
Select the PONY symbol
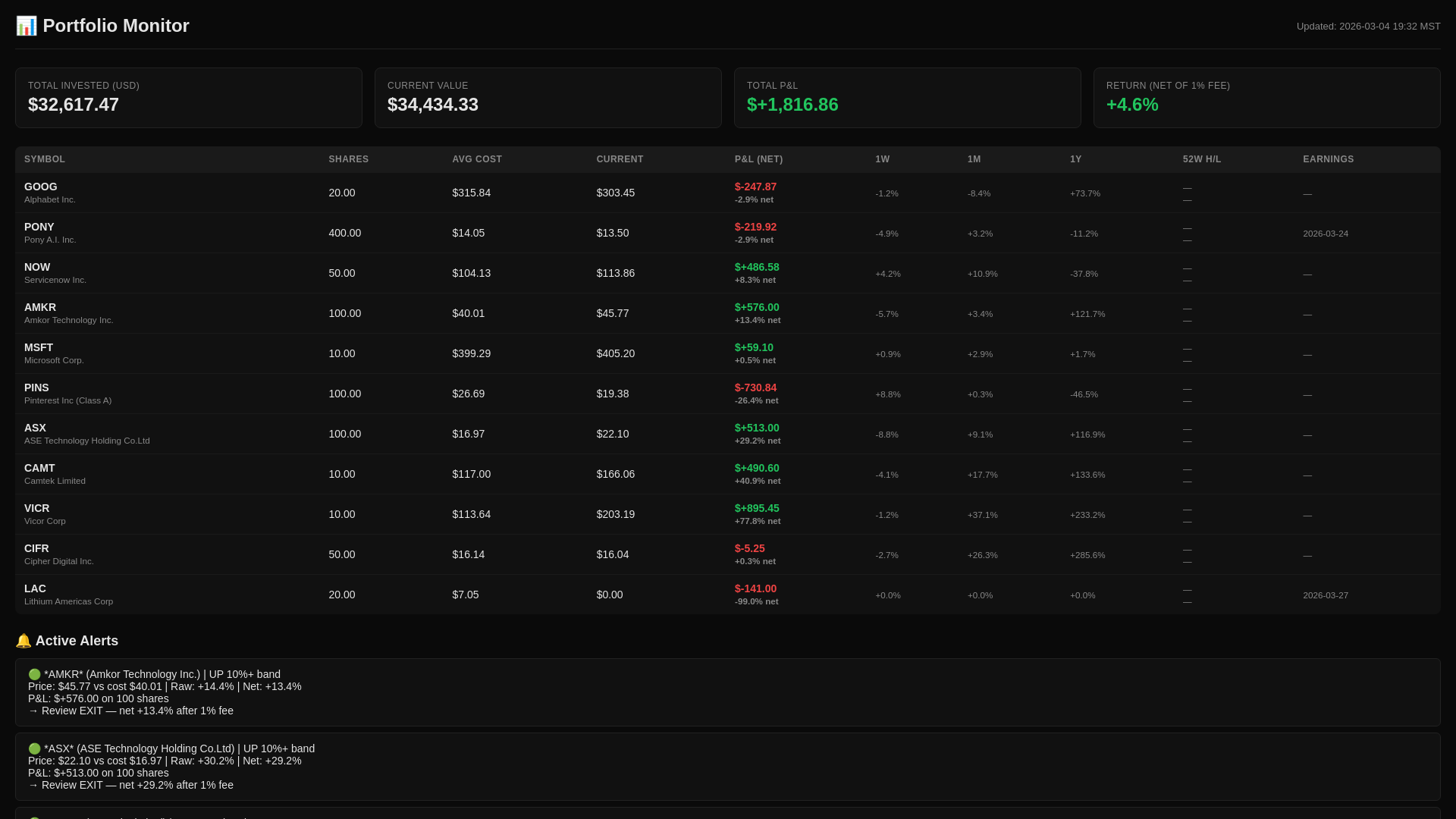[x=39, y=227]
